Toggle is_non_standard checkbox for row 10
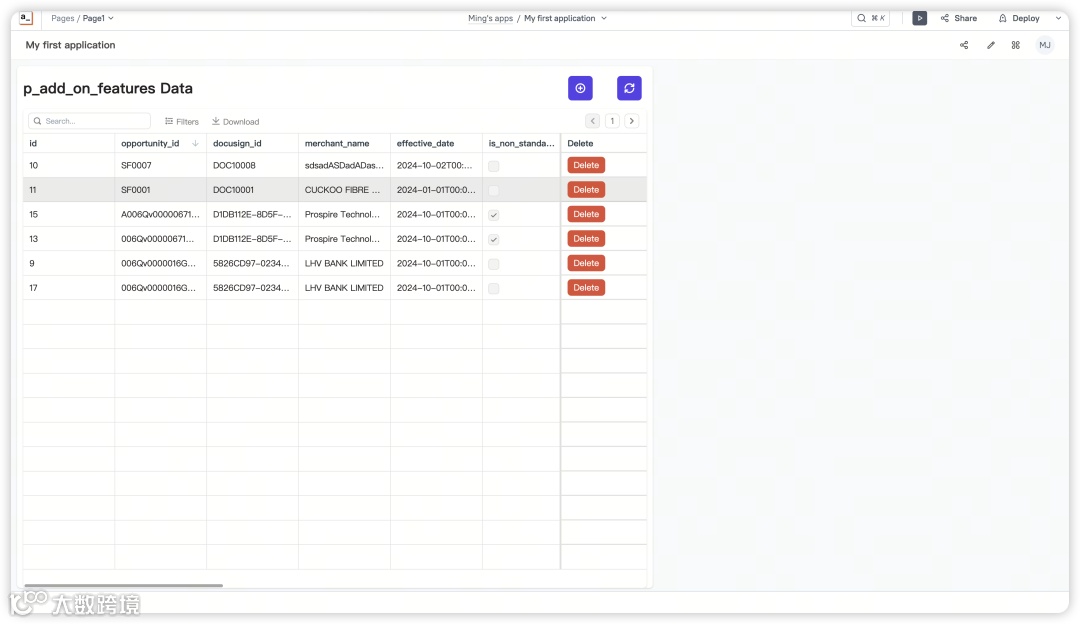 (x=494, y=166)
